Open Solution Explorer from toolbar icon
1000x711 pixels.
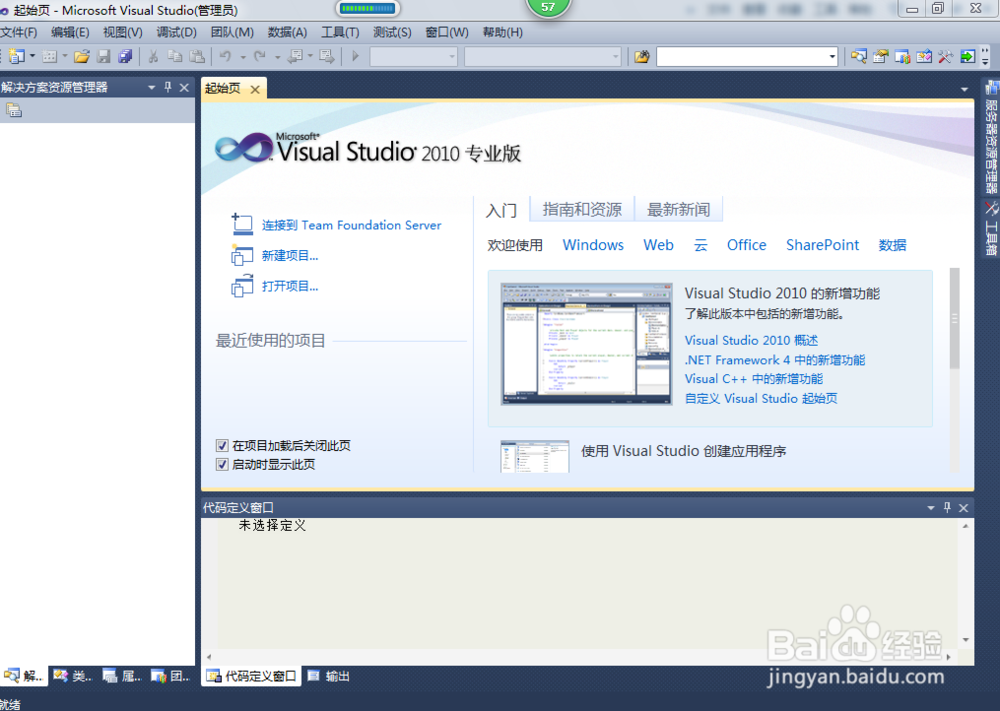point(858,57)
